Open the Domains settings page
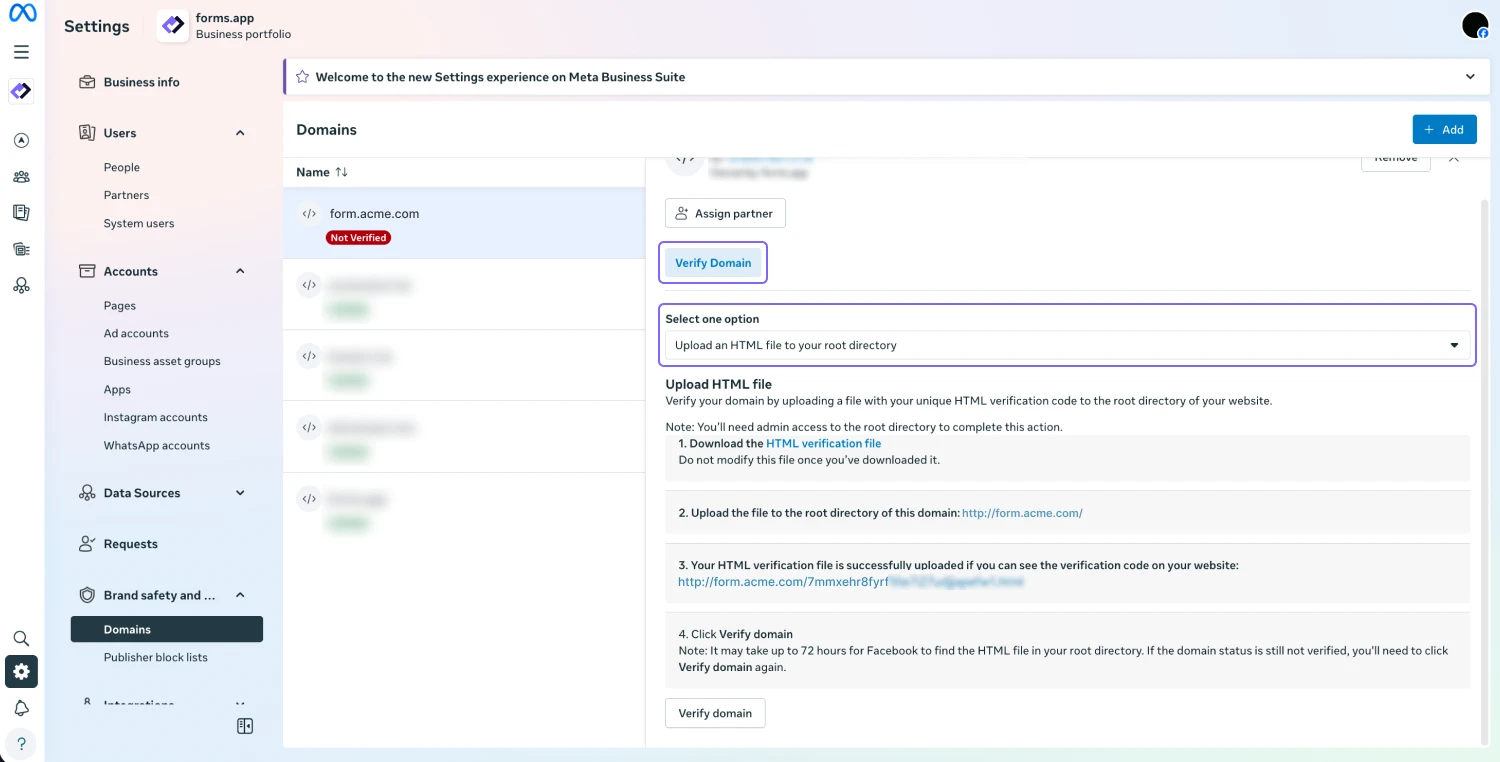1500x762 pixels. [x=127, y=629]
